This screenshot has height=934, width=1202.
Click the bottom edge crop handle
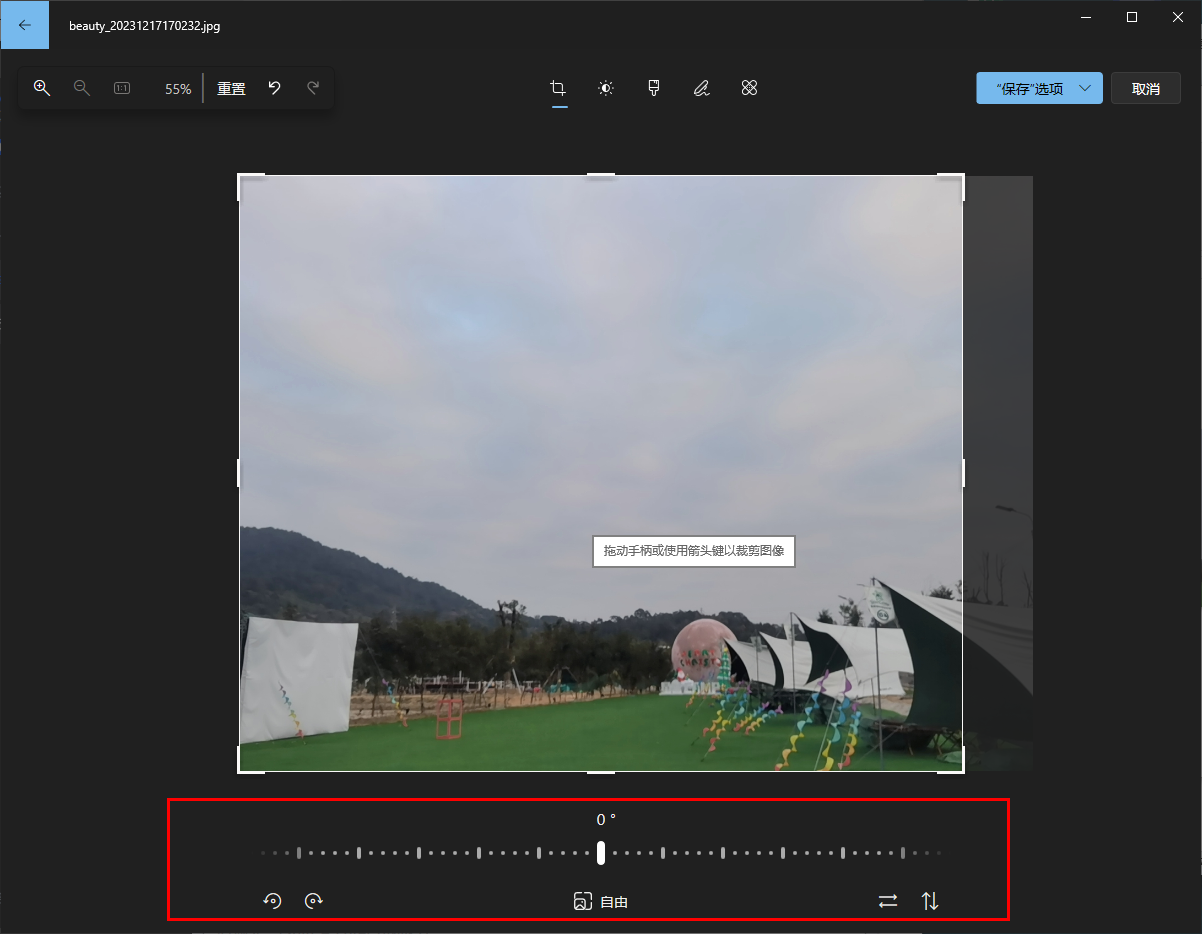pyautogui.click(x=601, y=772)
